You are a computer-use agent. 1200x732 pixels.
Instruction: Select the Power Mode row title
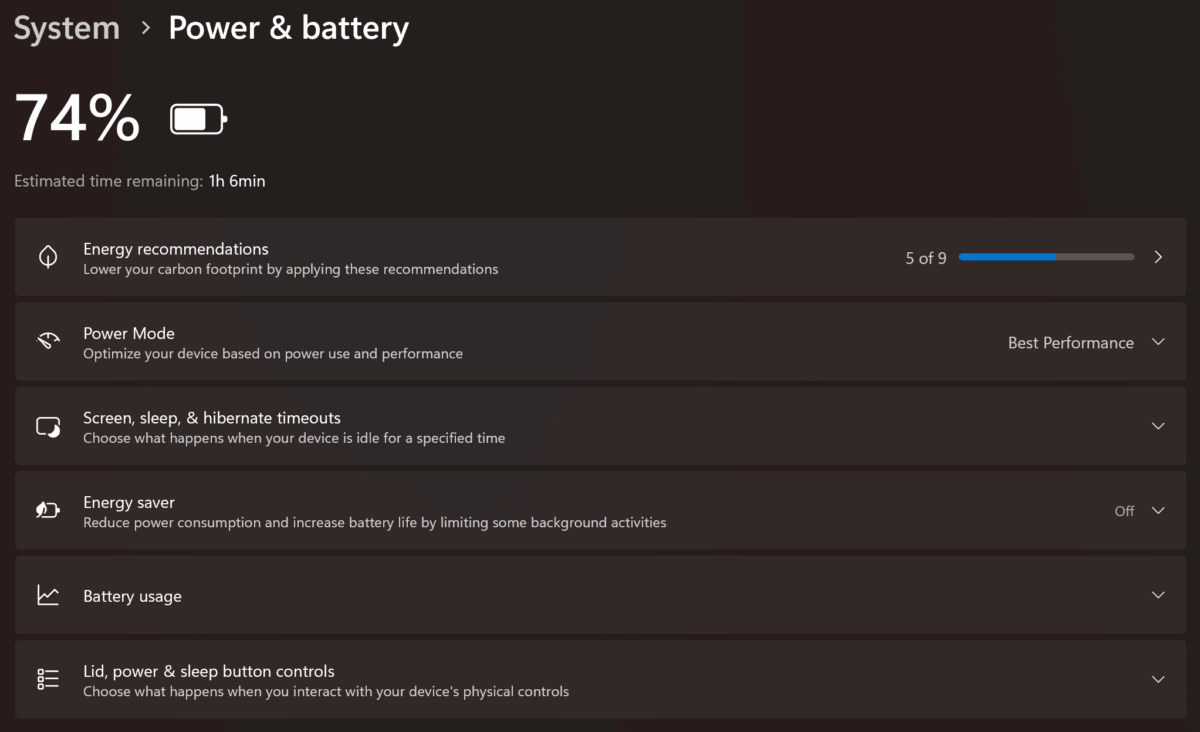[x=129, y=333]
